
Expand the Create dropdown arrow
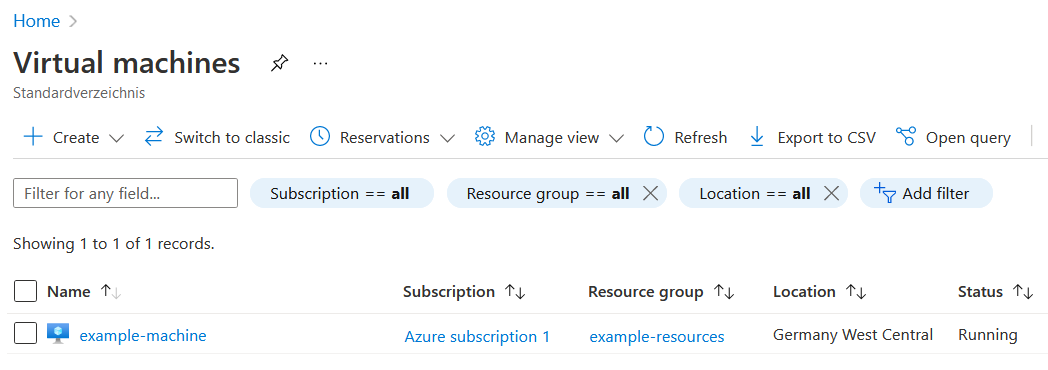116,138
